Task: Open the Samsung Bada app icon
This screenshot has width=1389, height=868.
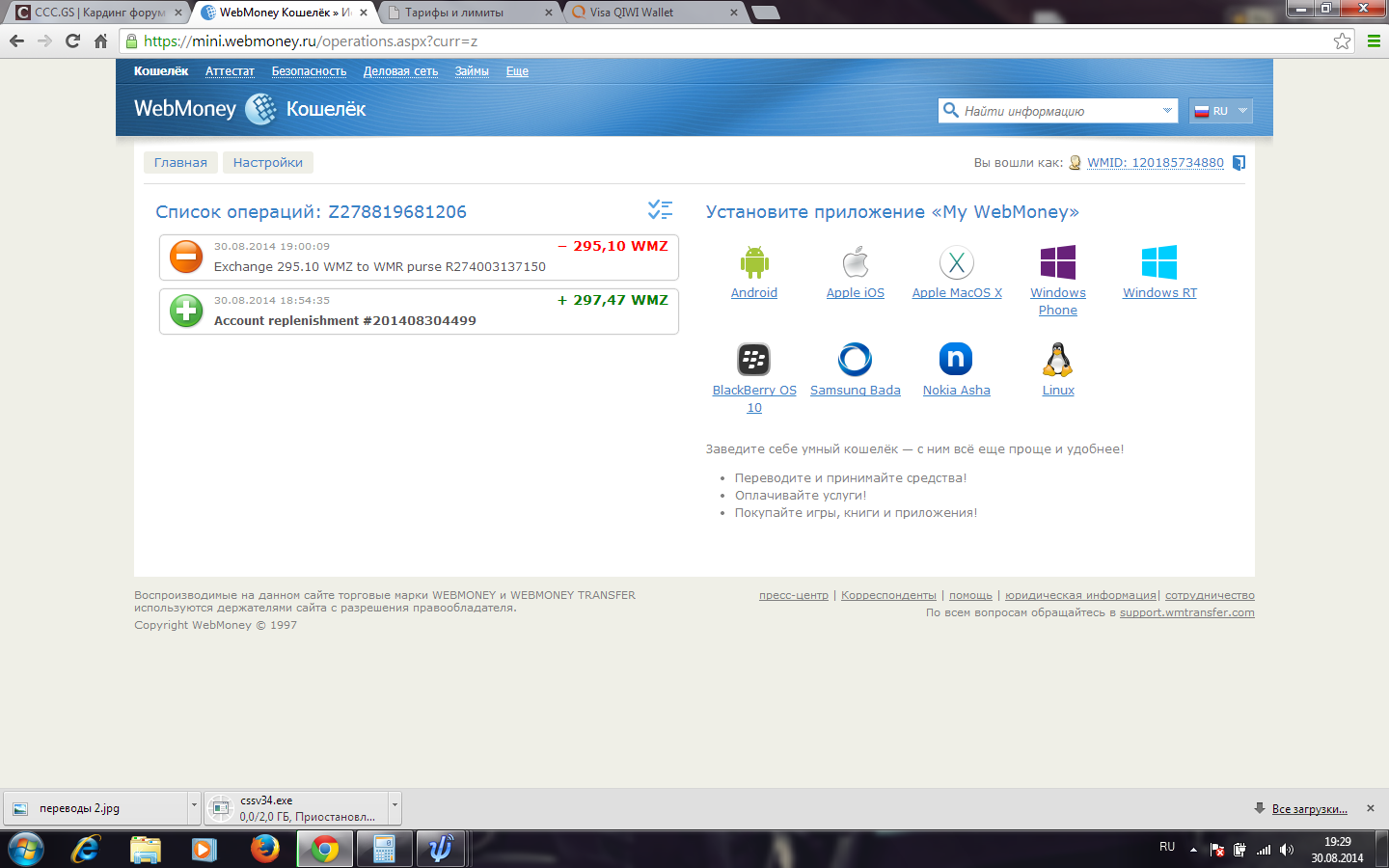Action: [x=856, y=360]
